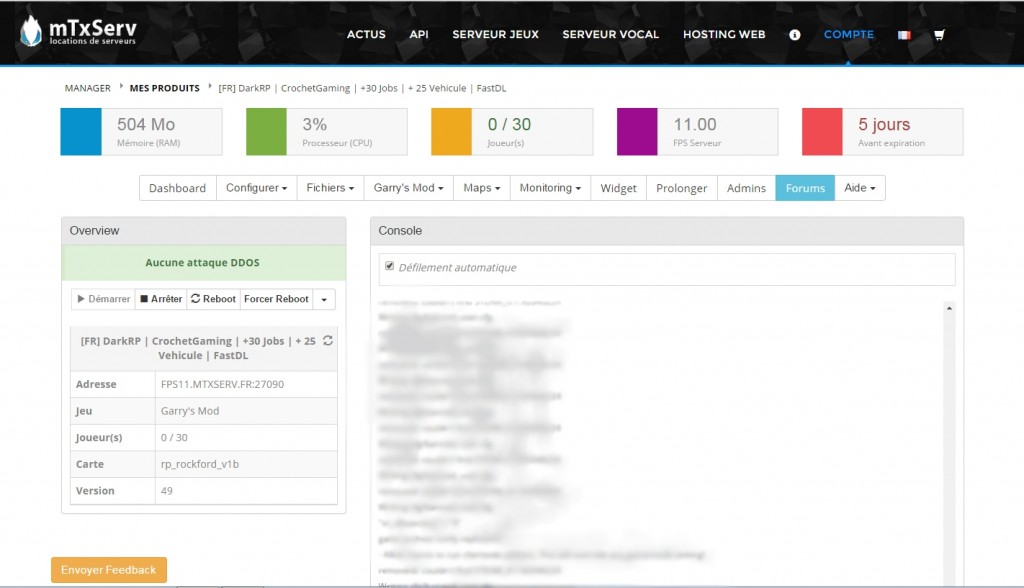Click the console scrollbar up arrow
Image resolution: width=1024 pixels, height=588 pixels.
948,308
